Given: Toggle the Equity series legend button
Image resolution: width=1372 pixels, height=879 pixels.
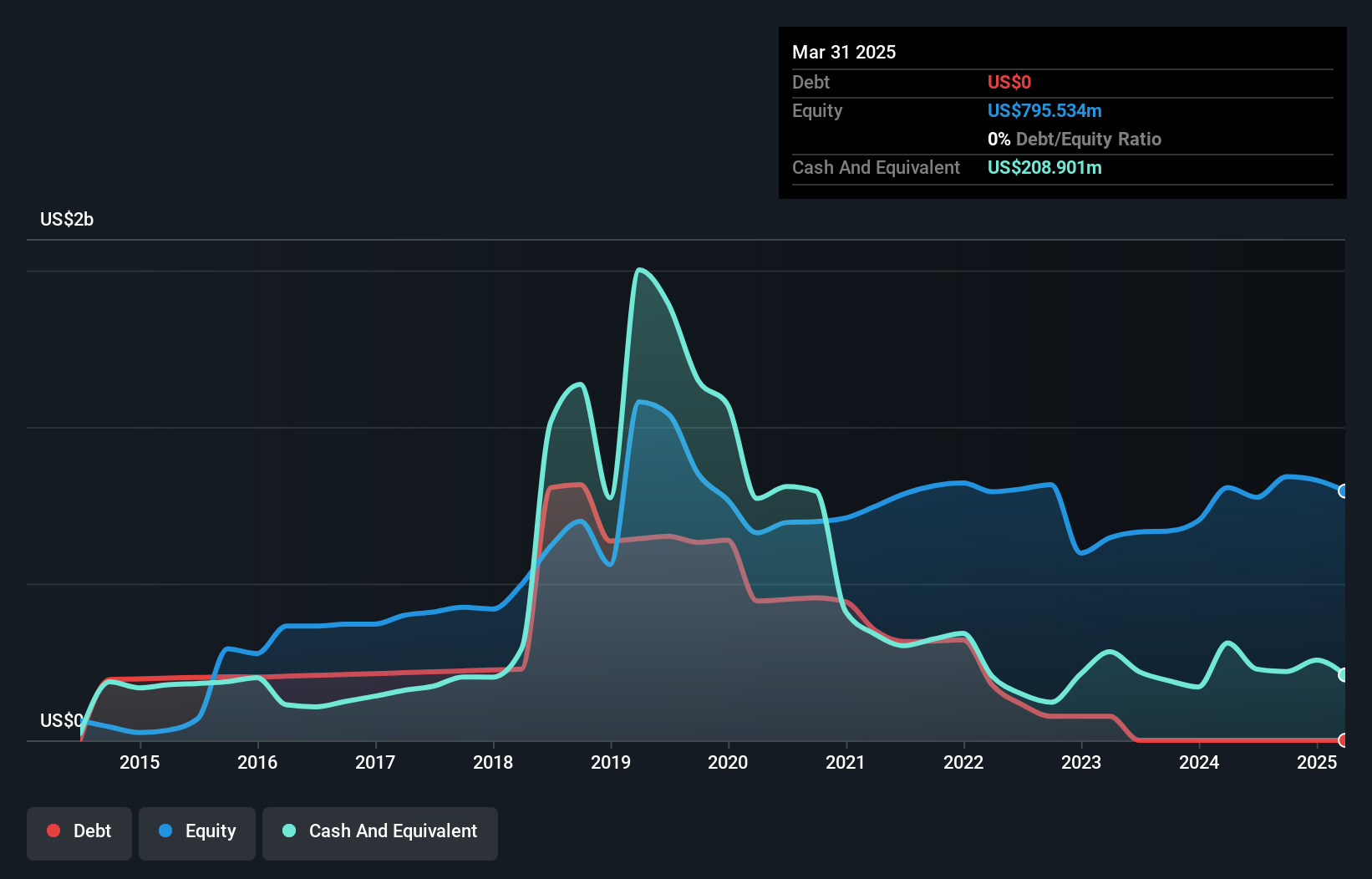Looking at the screenshot, I should pyautogui.click(x=197, y=833).
